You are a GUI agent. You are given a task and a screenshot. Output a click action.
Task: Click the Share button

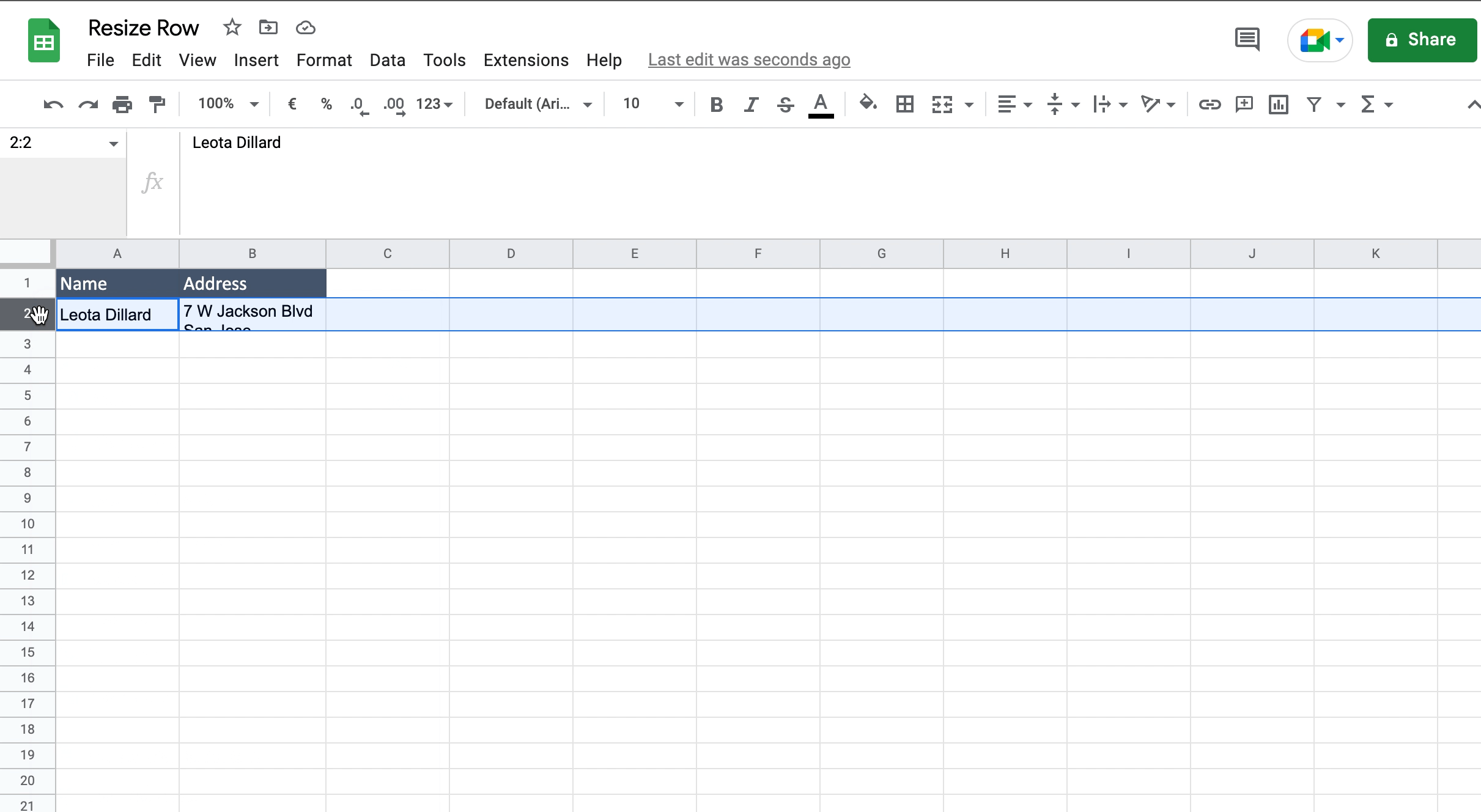pos(1422,40)
